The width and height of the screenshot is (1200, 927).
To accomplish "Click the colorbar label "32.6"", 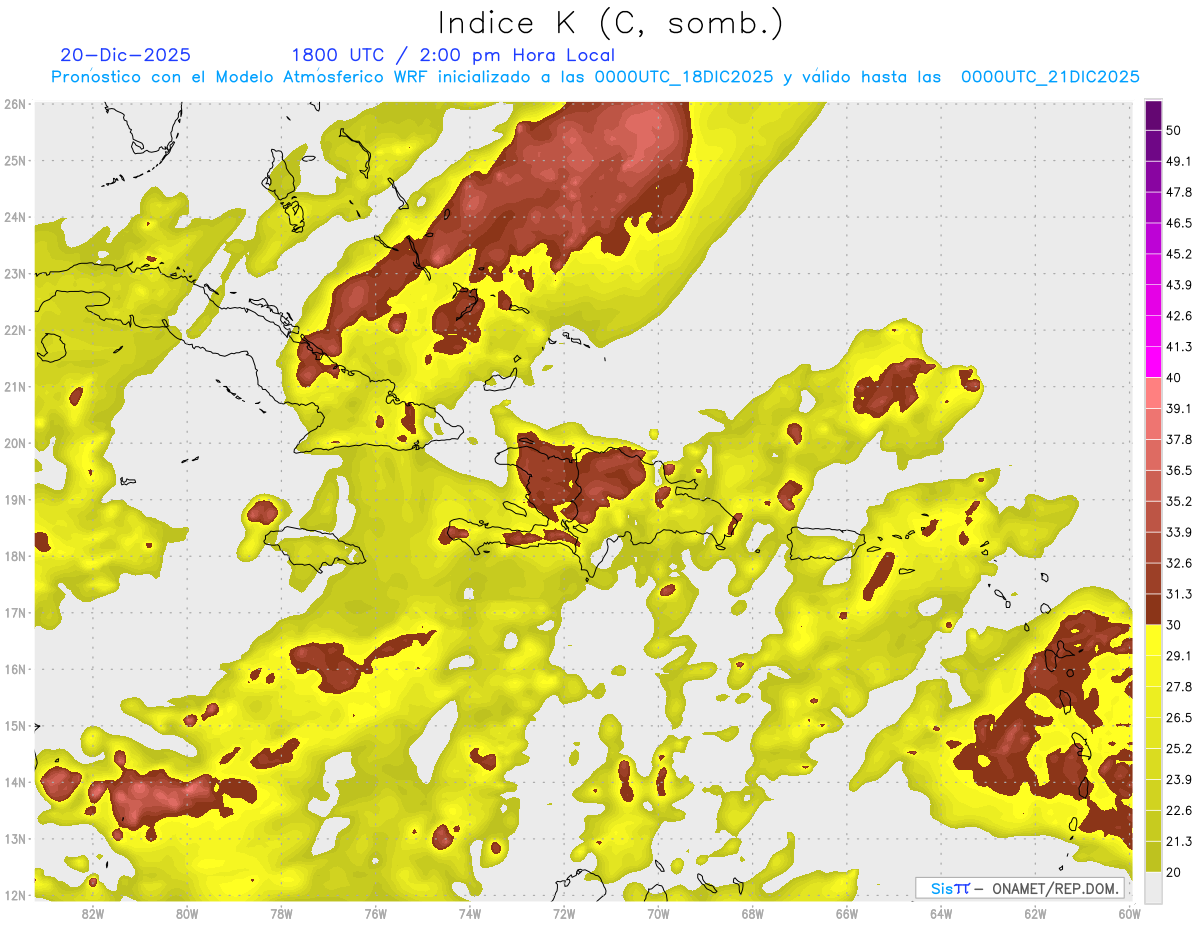I will point(1179,563).
